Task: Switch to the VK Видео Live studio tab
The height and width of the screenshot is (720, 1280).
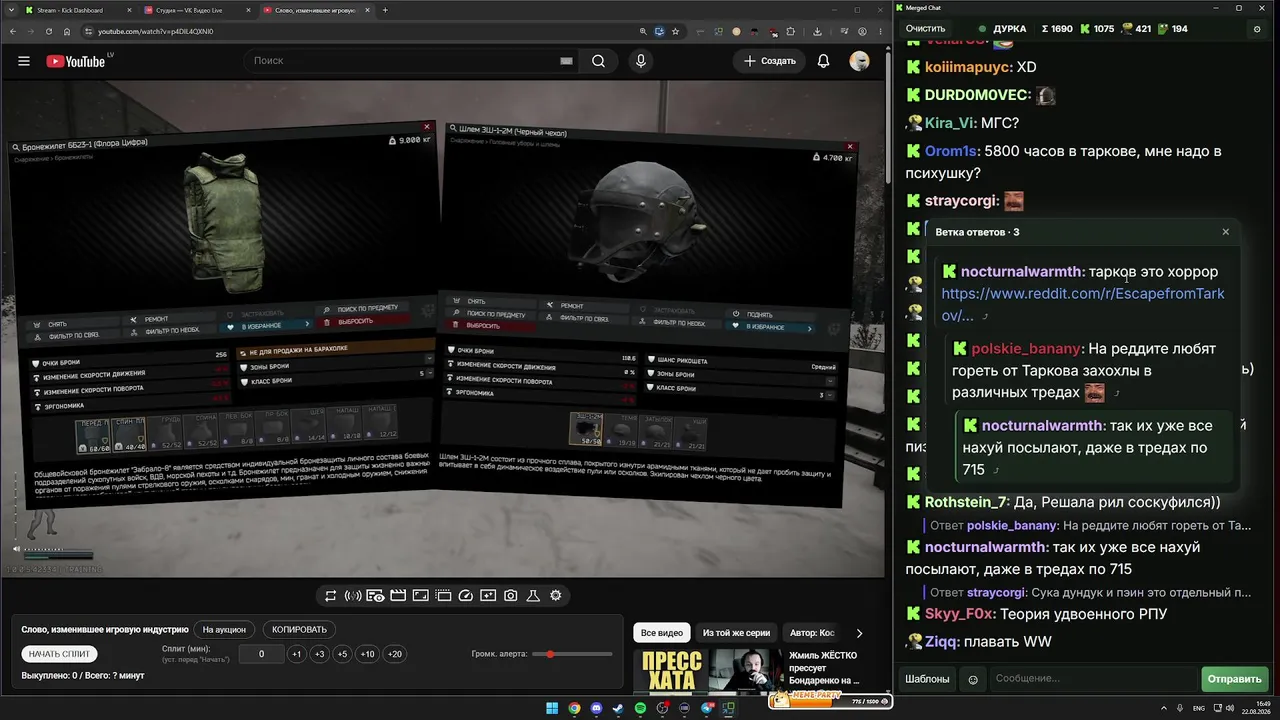Action: coord(198,10)
